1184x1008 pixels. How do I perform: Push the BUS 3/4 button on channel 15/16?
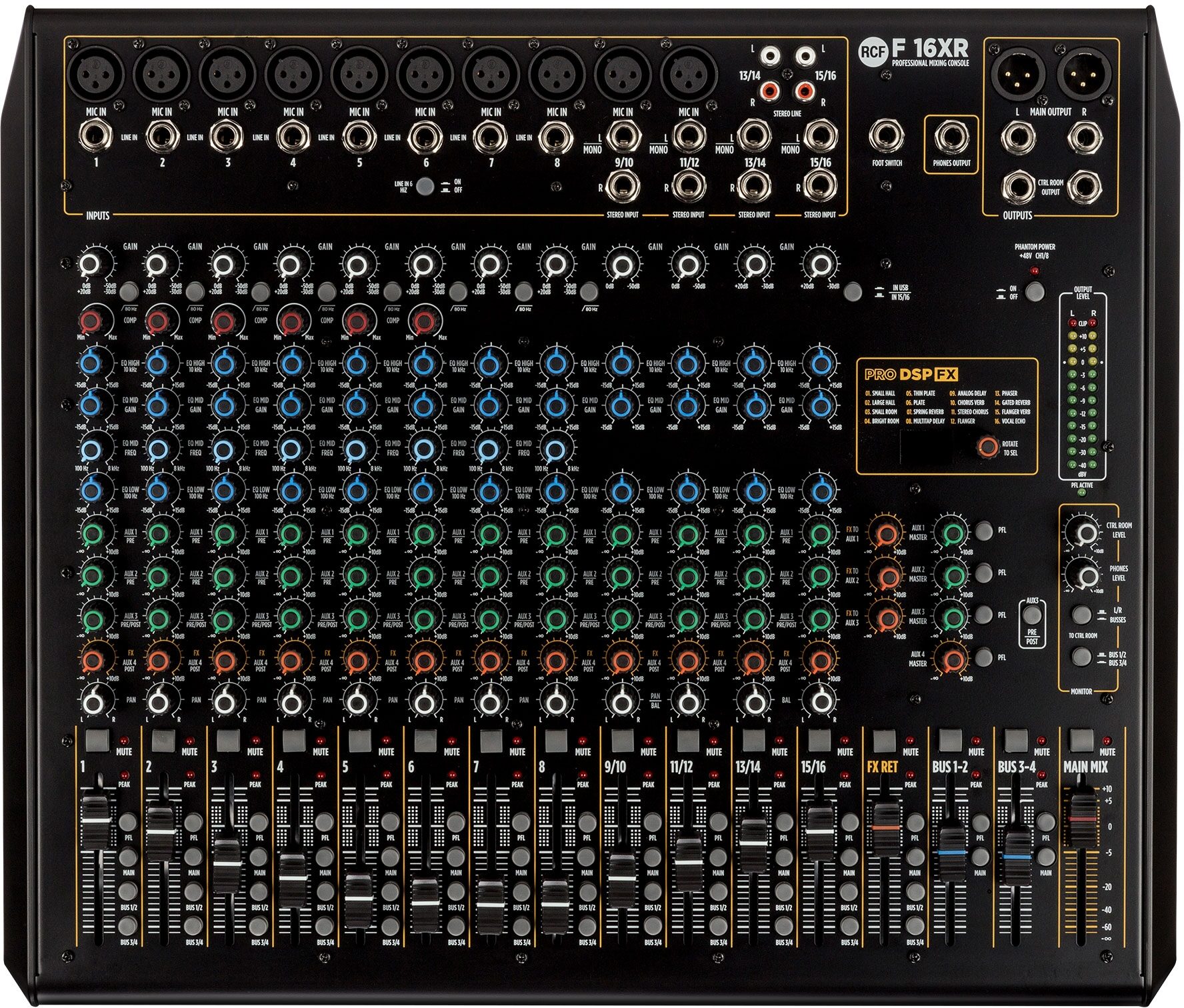[849, 926]
